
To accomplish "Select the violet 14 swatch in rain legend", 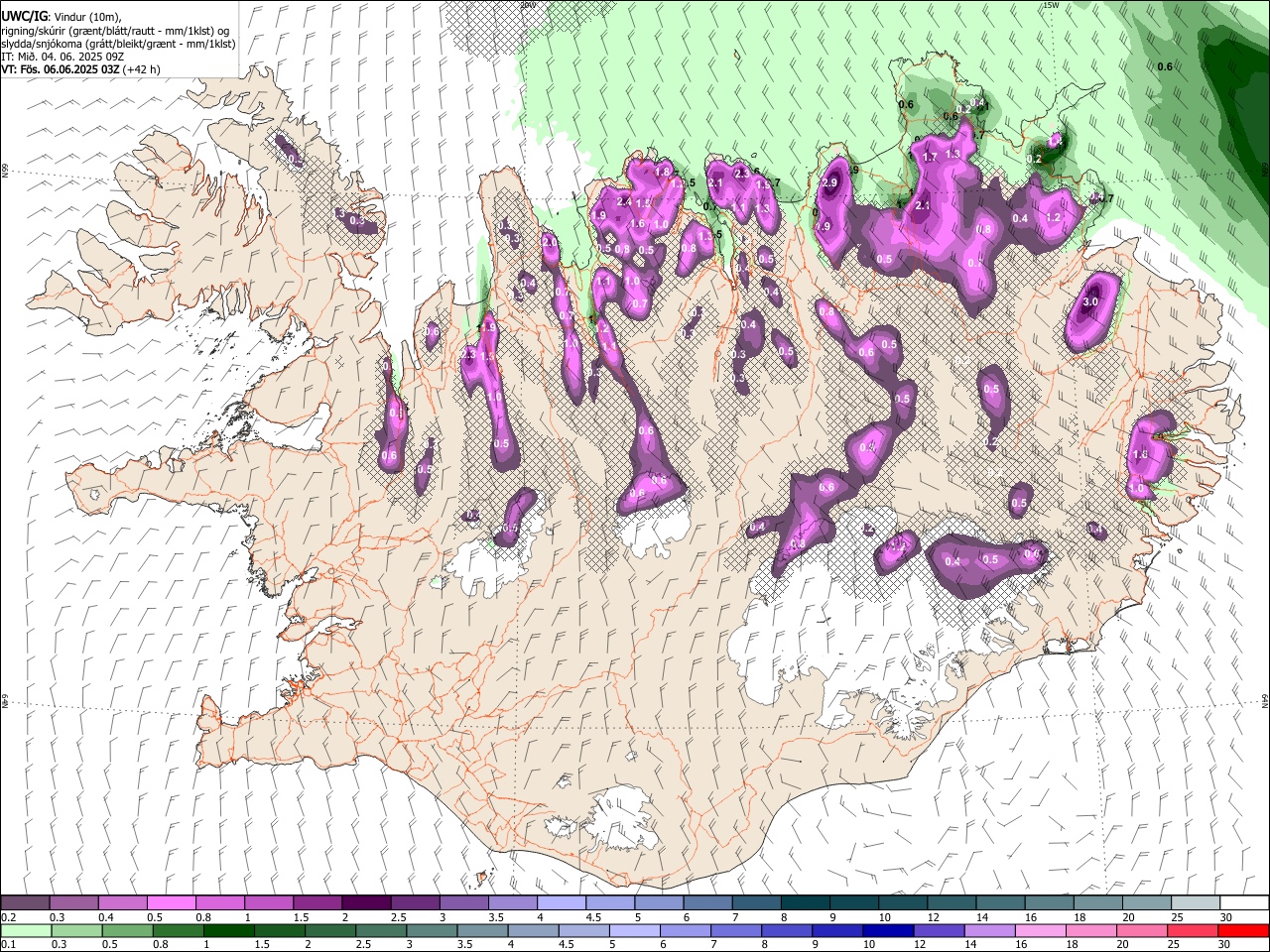I will (x=989, y=930).
